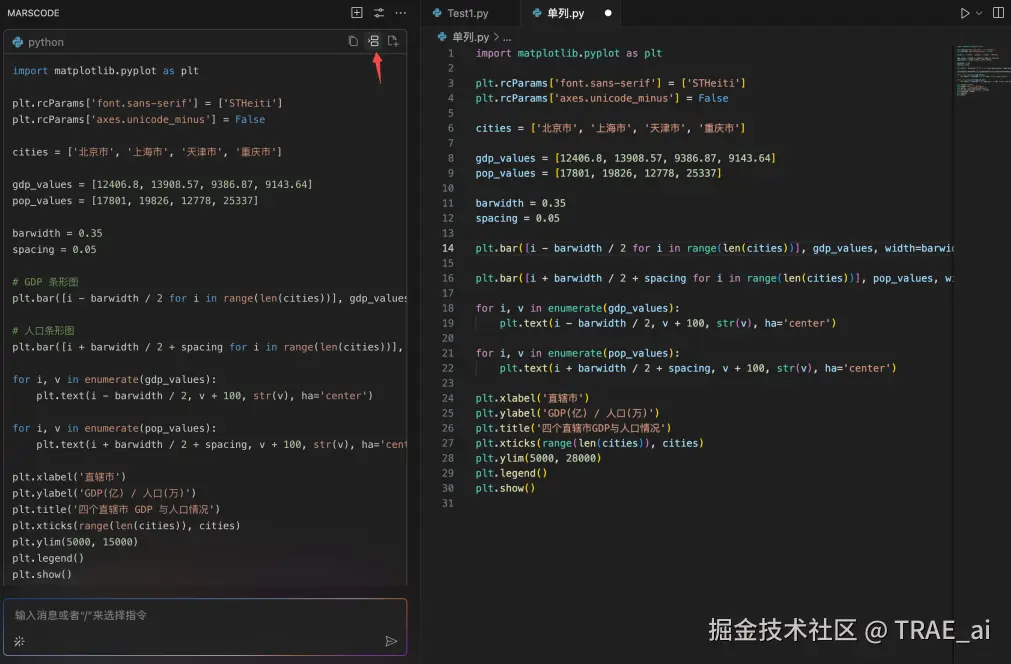This screenshot has width=1011, height=664.
Task: Insert snippet into editor via arrow-marked icon
Action: click(x=372, y=40)
